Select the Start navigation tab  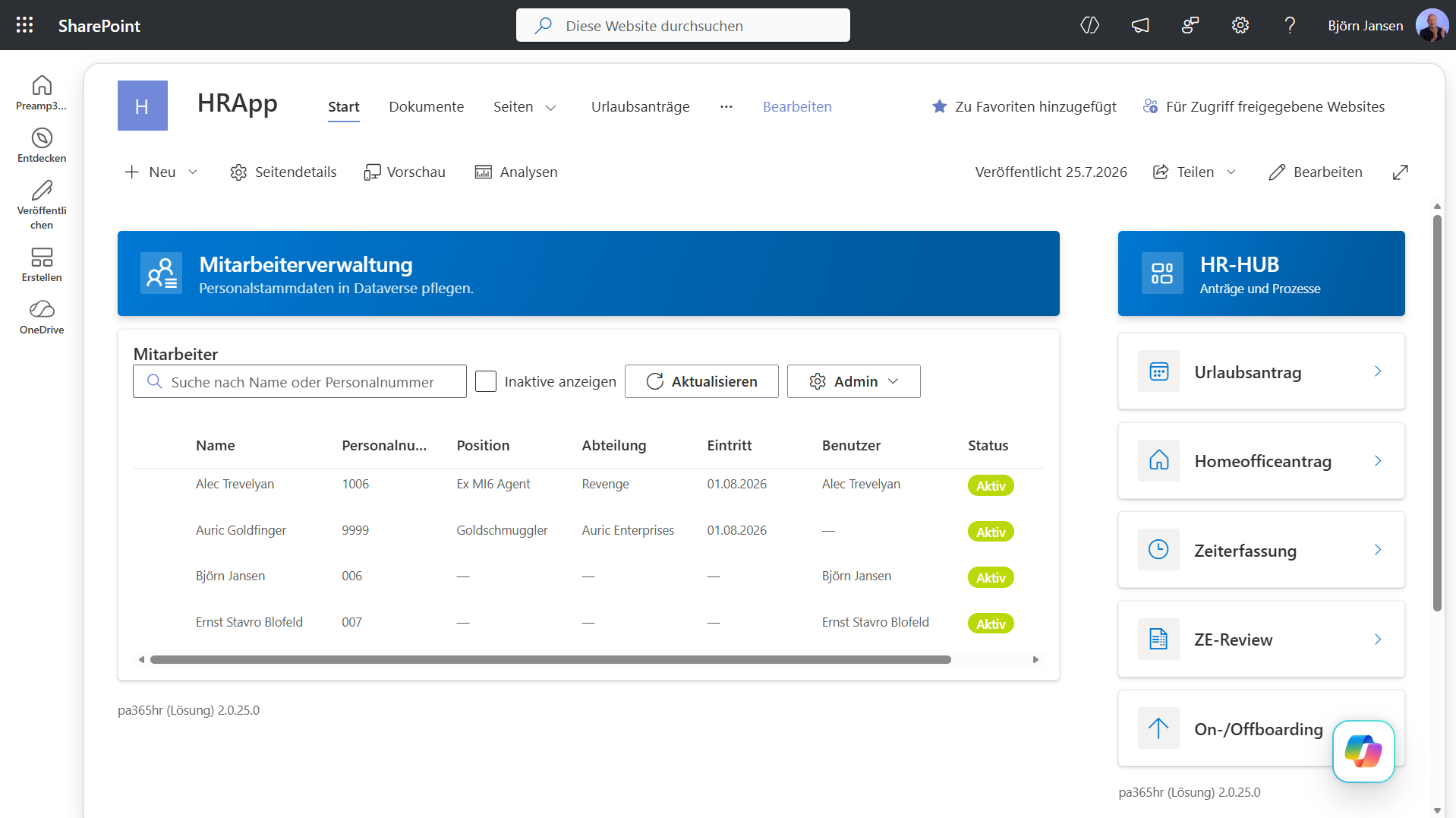pos(344,106)
